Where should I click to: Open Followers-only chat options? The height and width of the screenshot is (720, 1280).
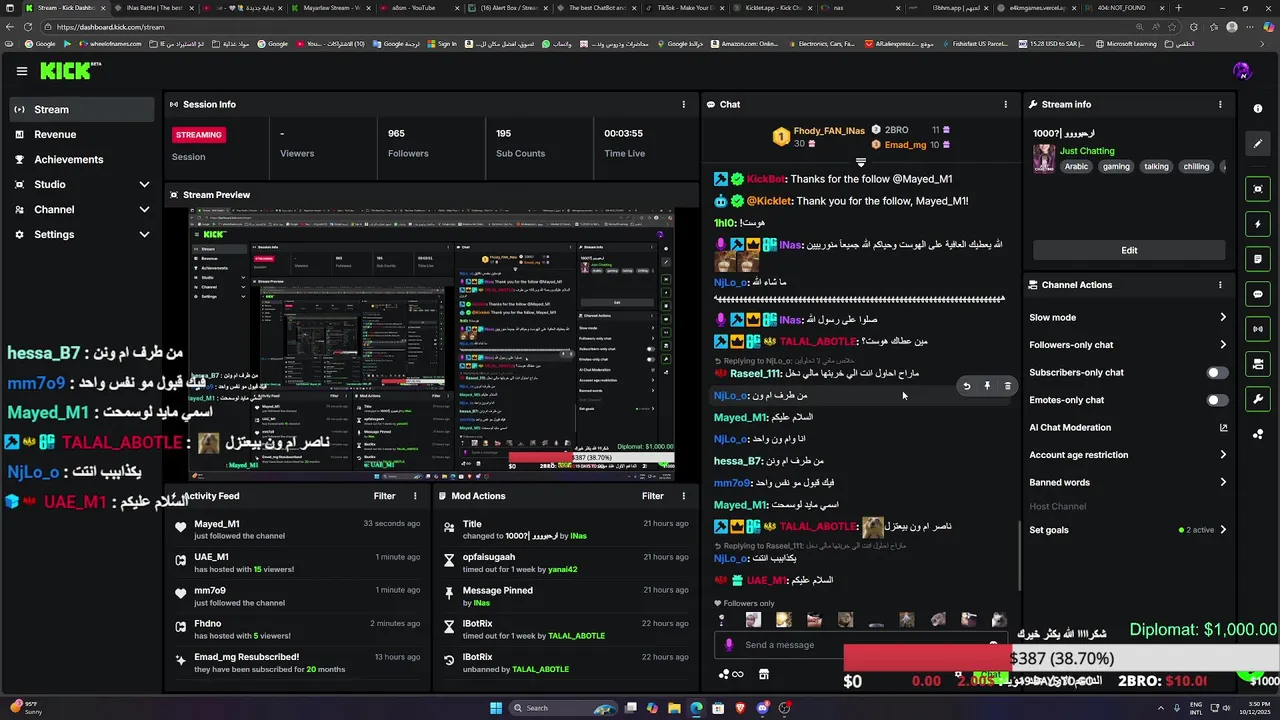pyautogui.click(x=1128, y=345)
